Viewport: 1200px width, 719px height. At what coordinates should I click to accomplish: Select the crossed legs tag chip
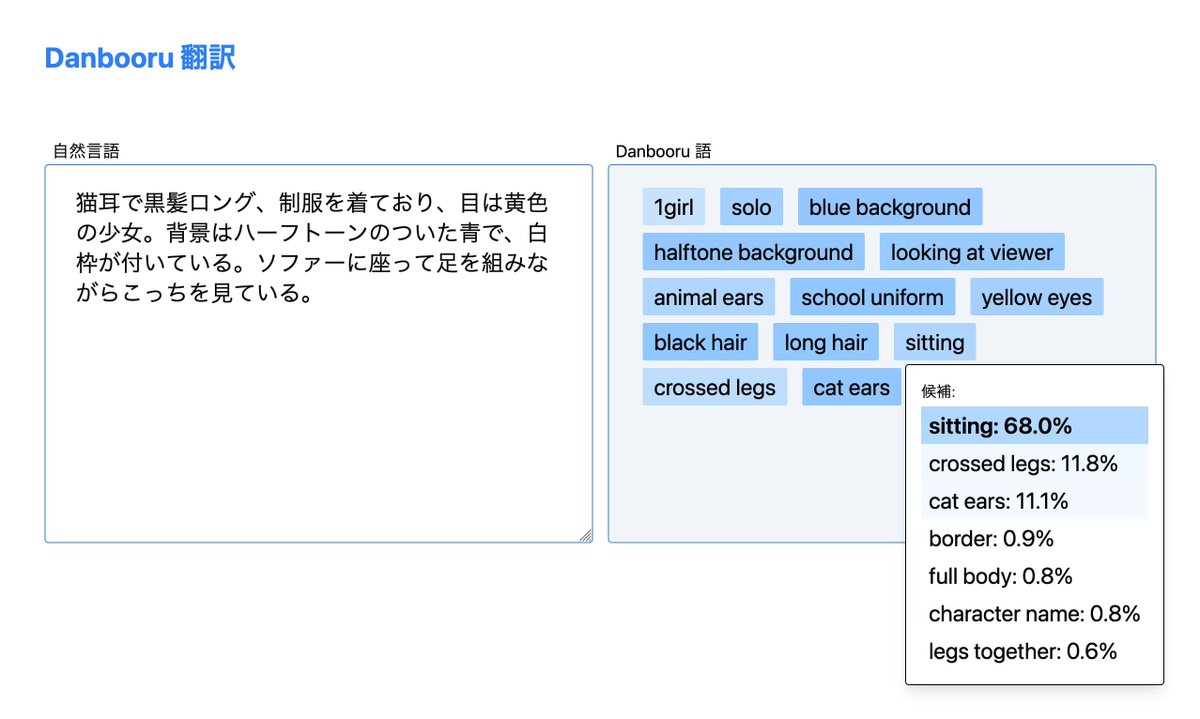click(715, 387)
